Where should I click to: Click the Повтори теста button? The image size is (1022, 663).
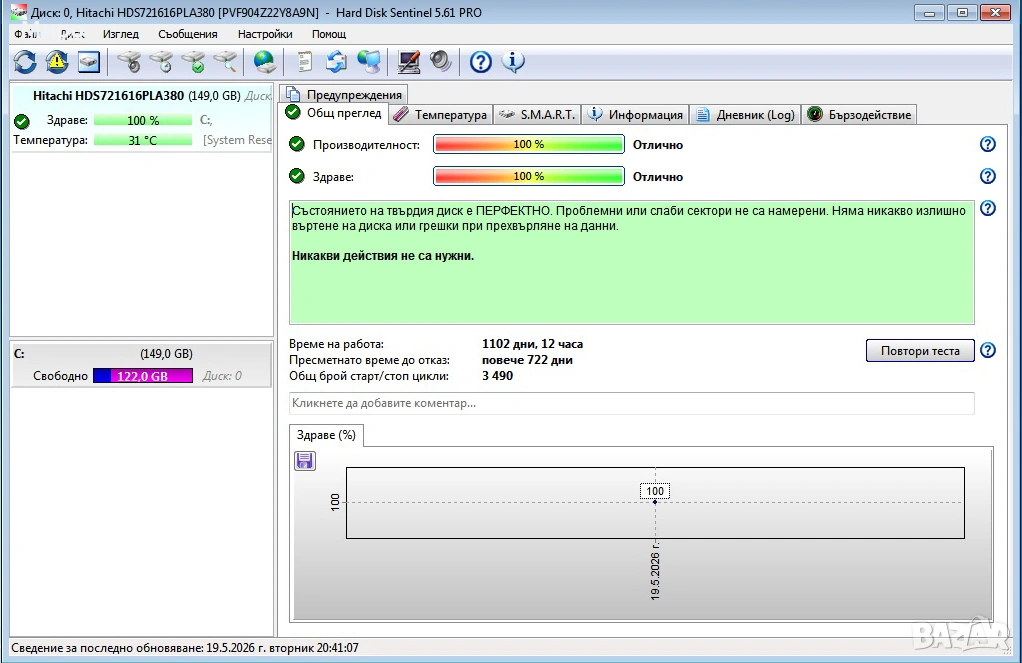[920, 351]
